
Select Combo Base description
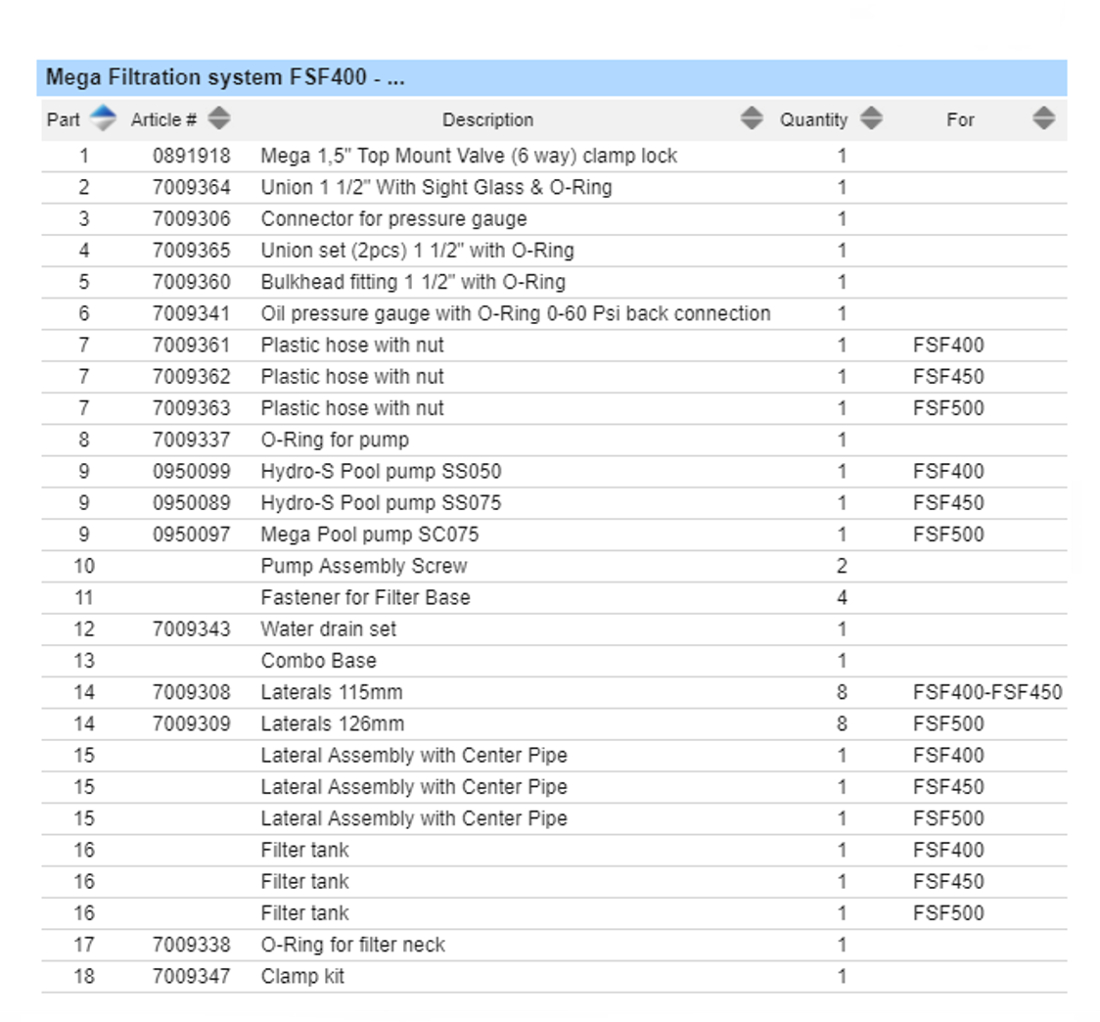(318, 661)
